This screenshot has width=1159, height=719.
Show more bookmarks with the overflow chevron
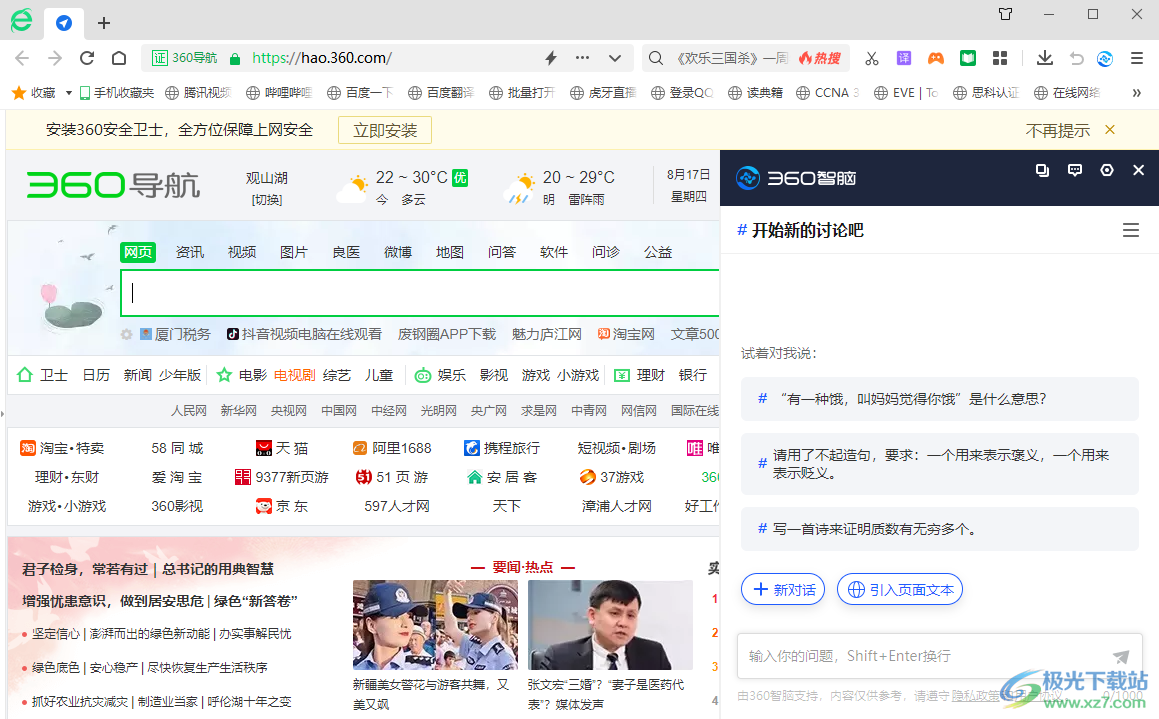click(1136, 93)
